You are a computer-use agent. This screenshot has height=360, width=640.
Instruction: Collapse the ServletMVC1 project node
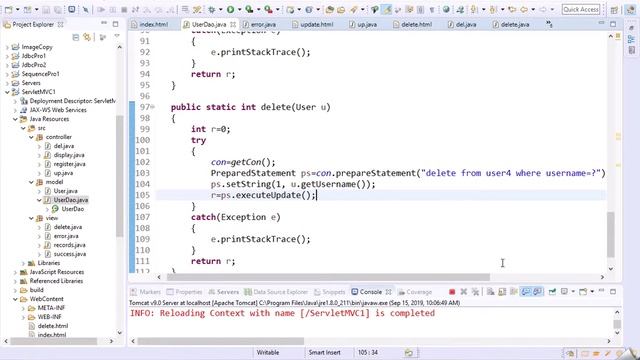click(x=7, y=92)
